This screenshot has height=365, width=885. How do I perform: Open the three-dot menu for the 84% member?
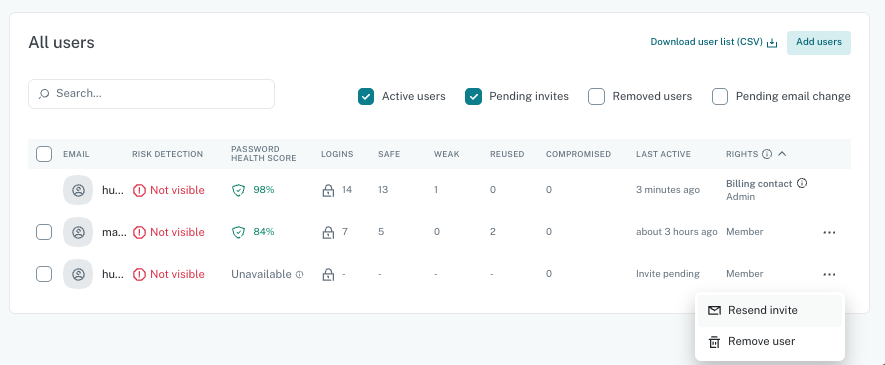tap(829, 232)
